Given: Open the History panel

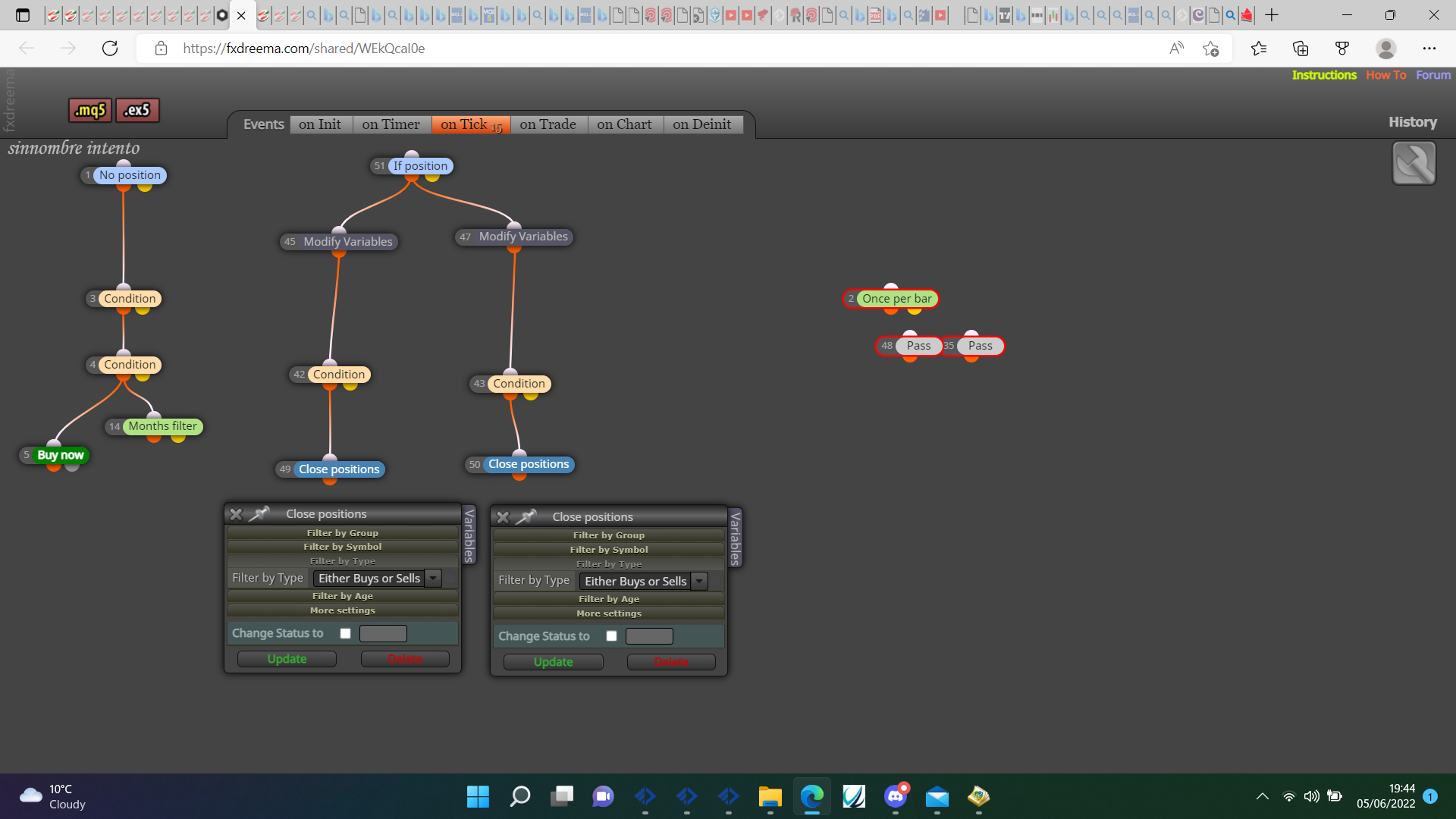Looking at the screenshot, I should 1413,122.
